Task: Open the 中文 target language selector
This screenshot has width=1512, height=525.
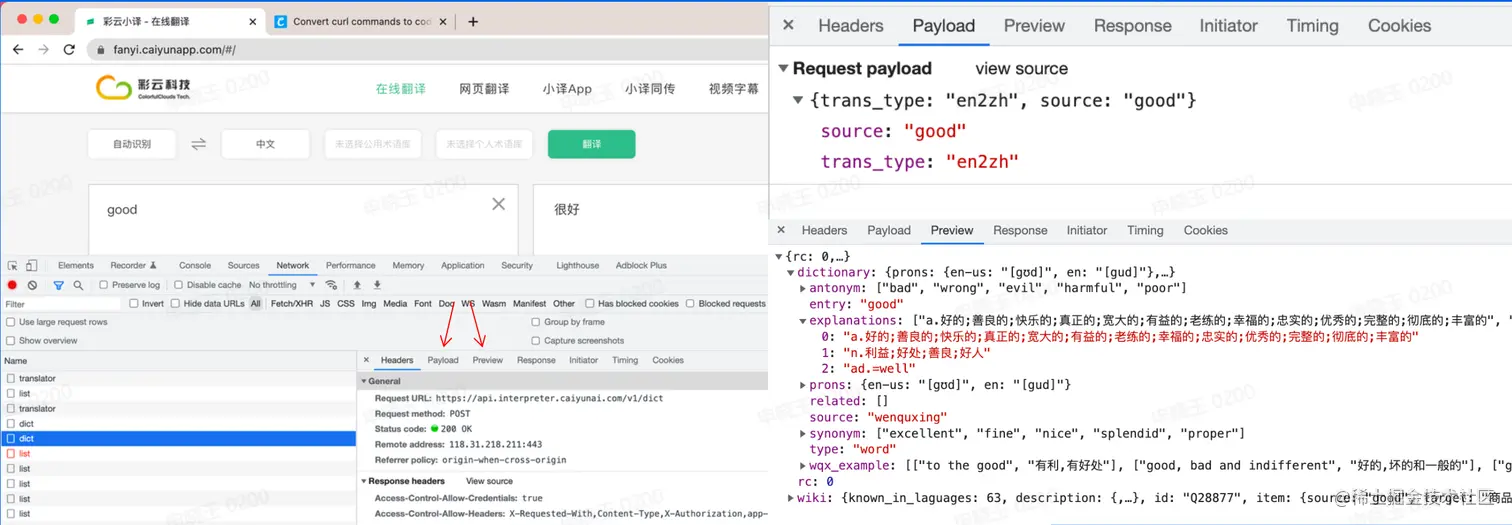Action: point(265,144)
